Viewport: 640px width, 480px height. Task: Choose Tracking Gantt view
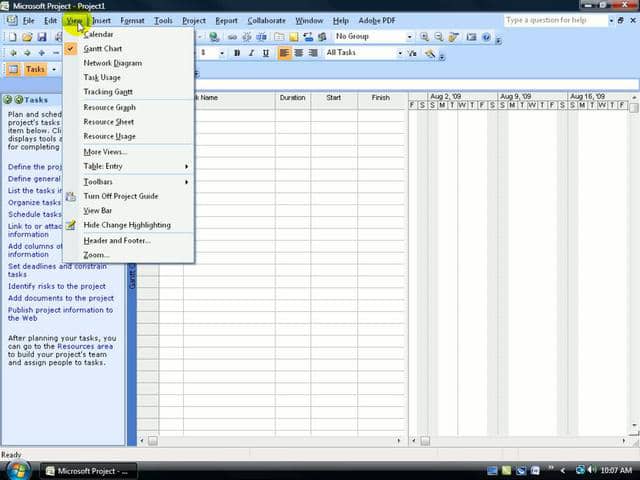(x=128, y=92)
